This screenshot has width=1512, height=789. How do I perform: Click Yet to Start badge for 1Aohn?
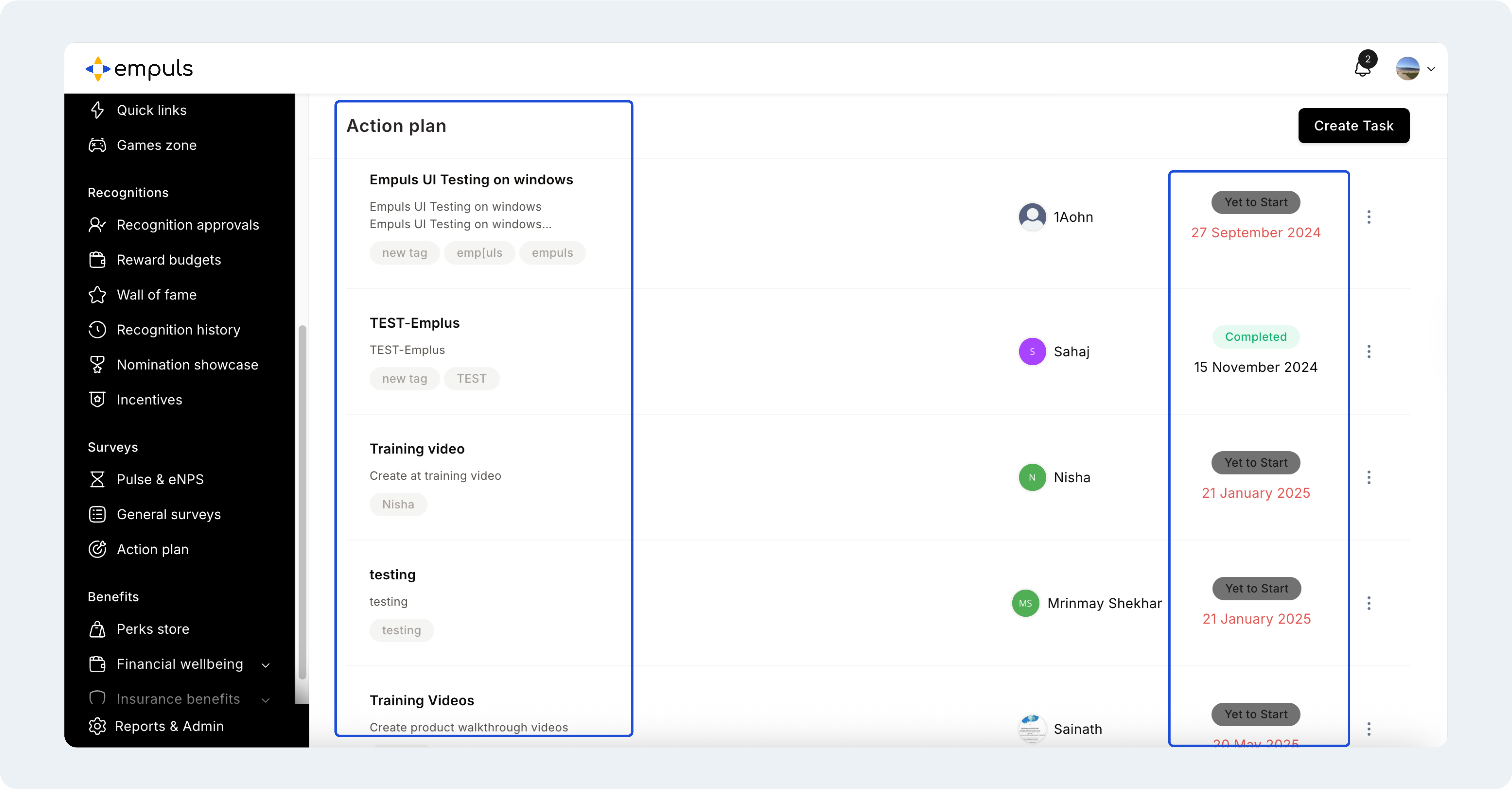click(1256, 202)
